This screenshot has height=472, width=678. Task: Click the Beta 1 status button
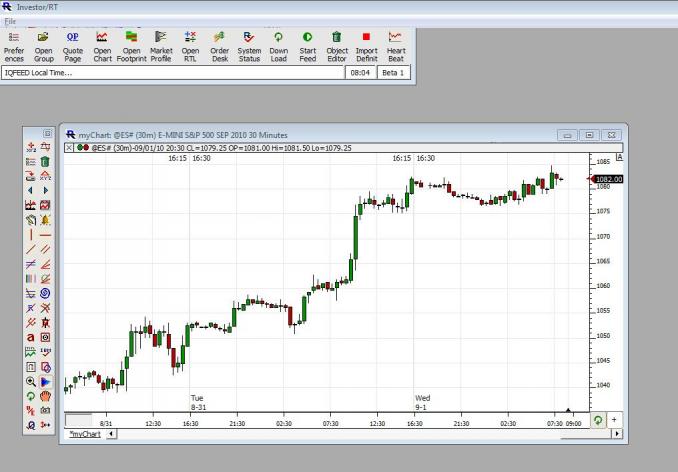[x=394, y=73]
